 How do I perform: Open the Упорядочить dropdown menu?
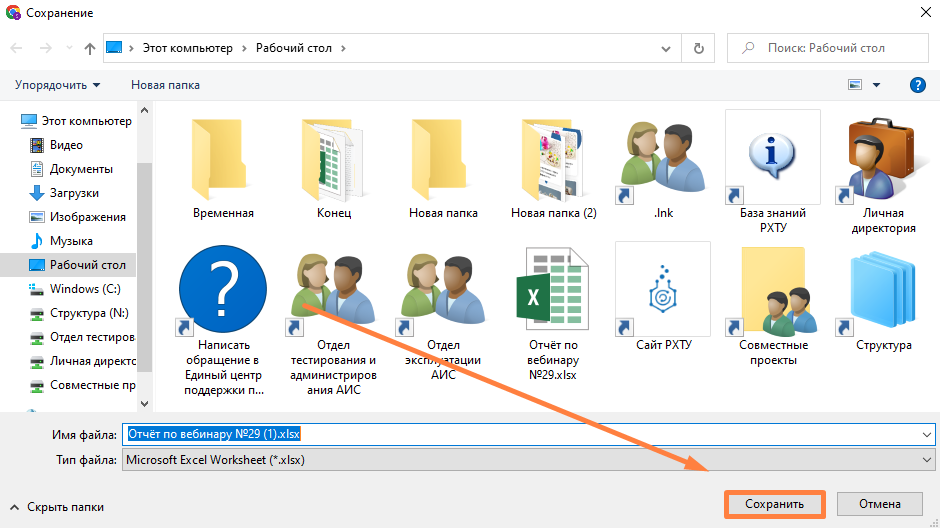coord(57,85)
